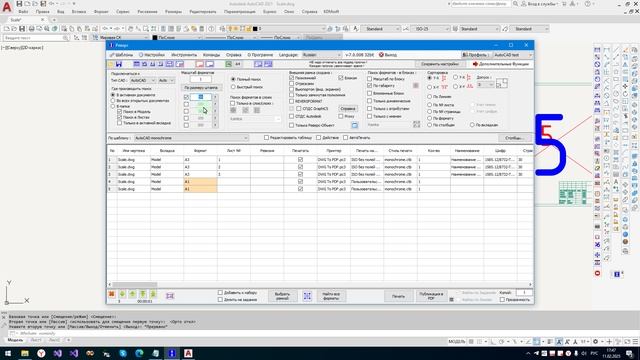This screenshot has height=360, width=640.
Task: Click the blue select-area icon beside Выбрать рамкой
Action: click(307, 296)
